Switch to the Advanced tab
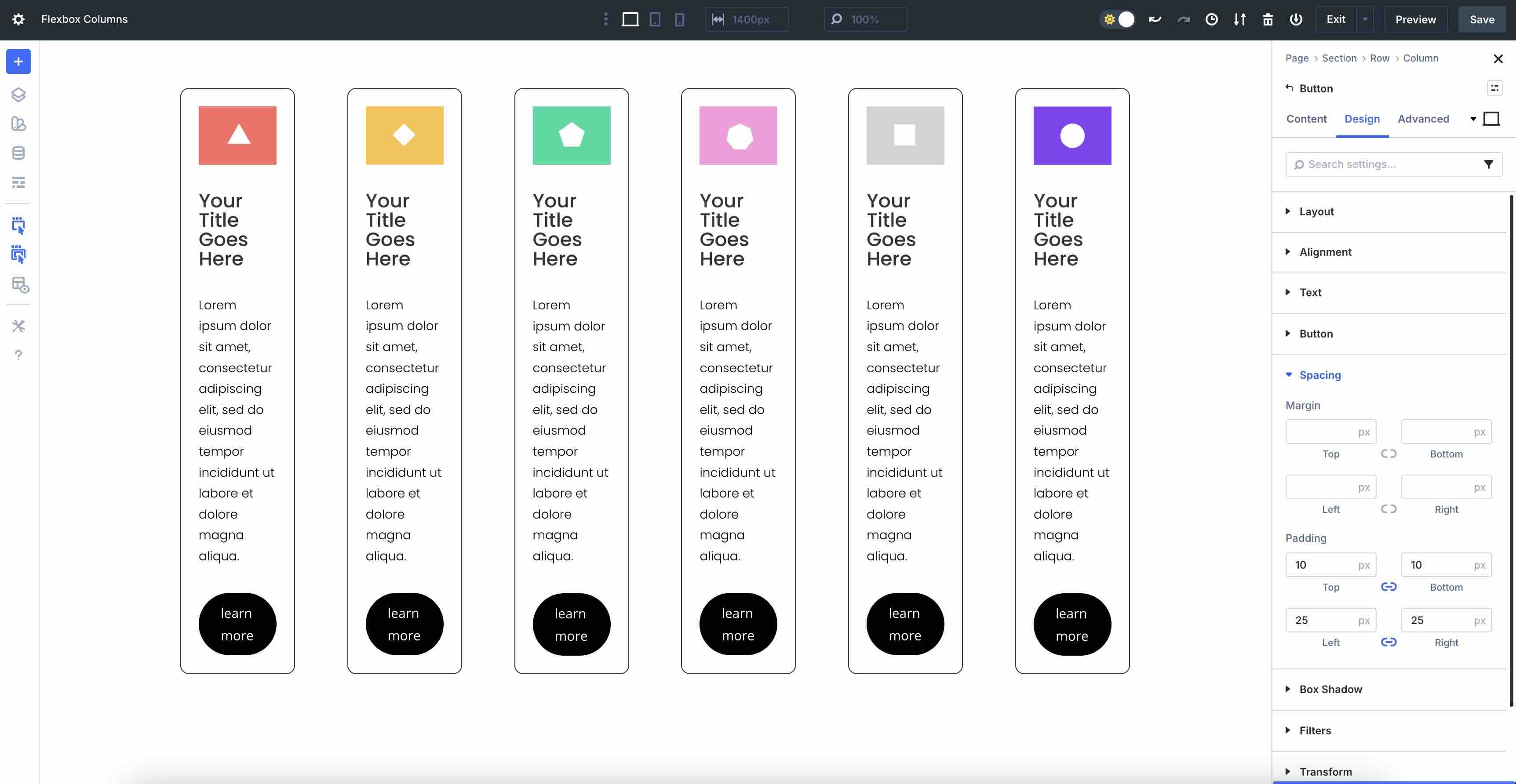 pos(1423,119)
